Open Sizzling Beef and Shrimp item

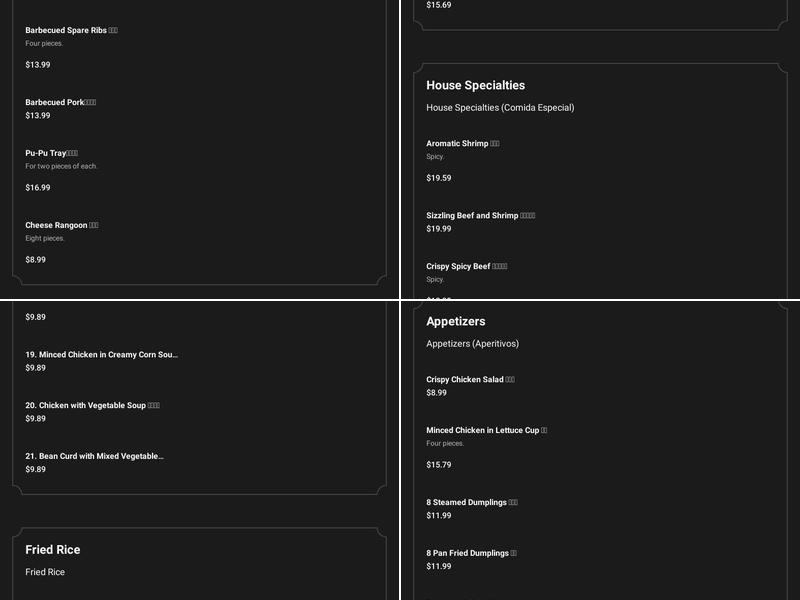(x=472, y=216)
